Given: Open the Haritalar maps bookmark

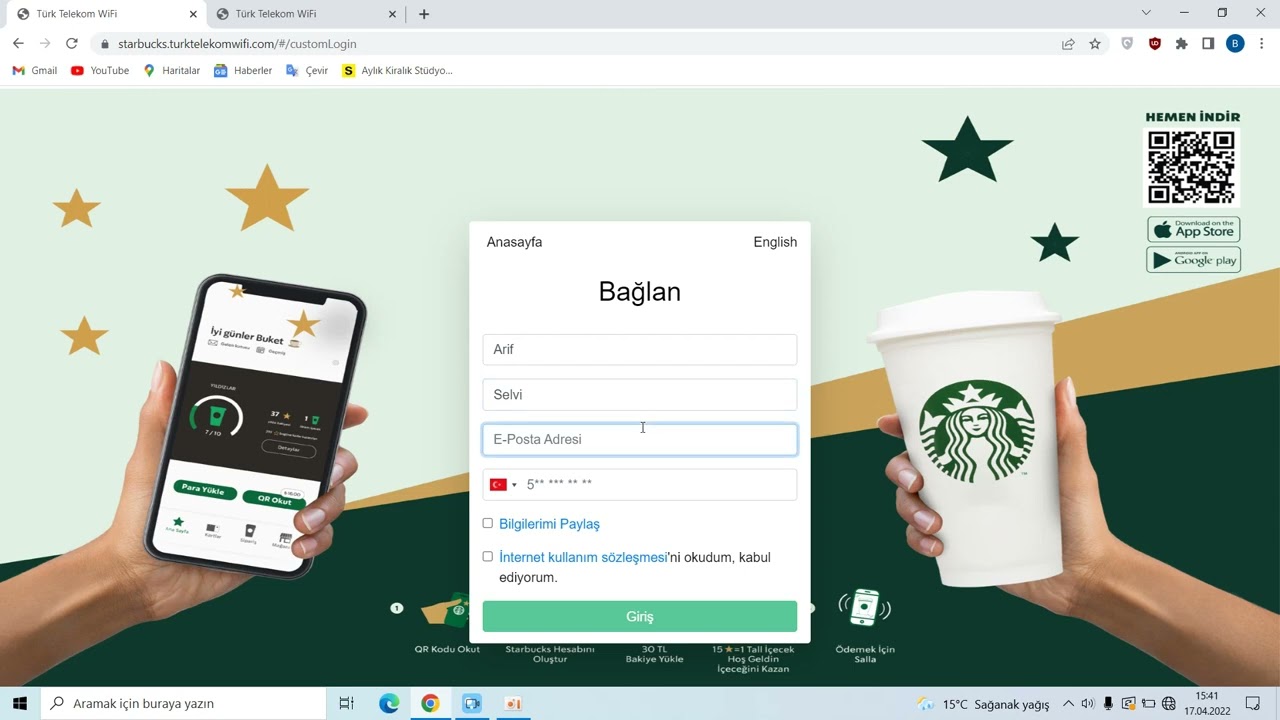Looking at the screenshot, I should [172, 71].
